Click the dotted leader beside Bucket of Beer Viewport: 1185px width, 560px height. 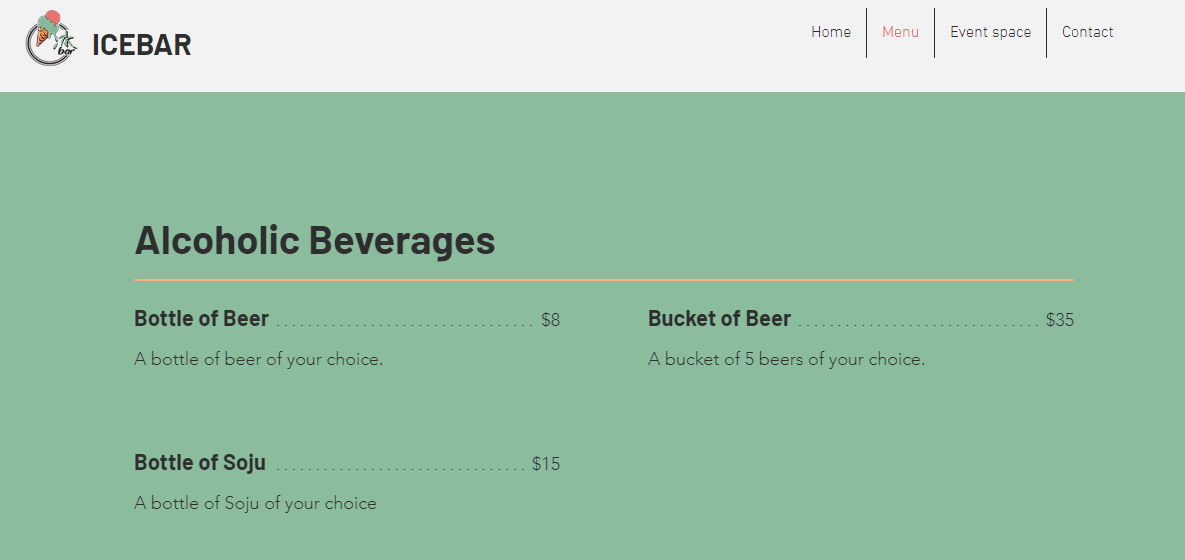click(918, 324)
